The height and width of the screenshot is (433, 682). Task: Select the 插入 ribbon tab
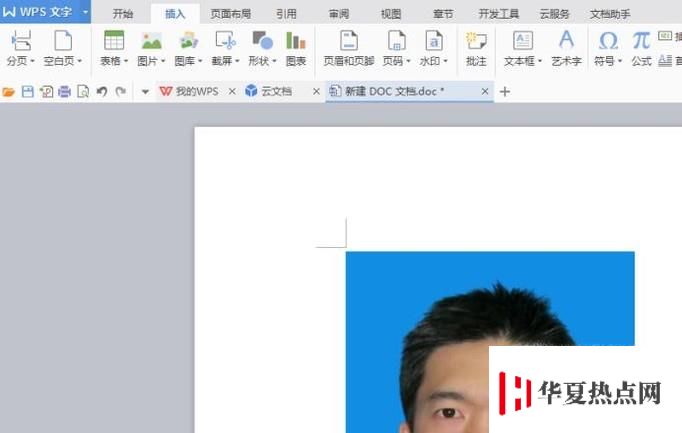click(175, 14)
